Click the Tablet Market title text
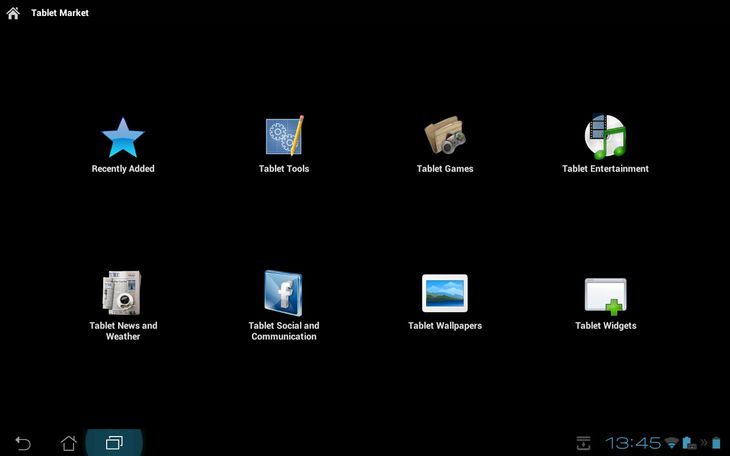The image size is (730, 456). pos(60,13)
